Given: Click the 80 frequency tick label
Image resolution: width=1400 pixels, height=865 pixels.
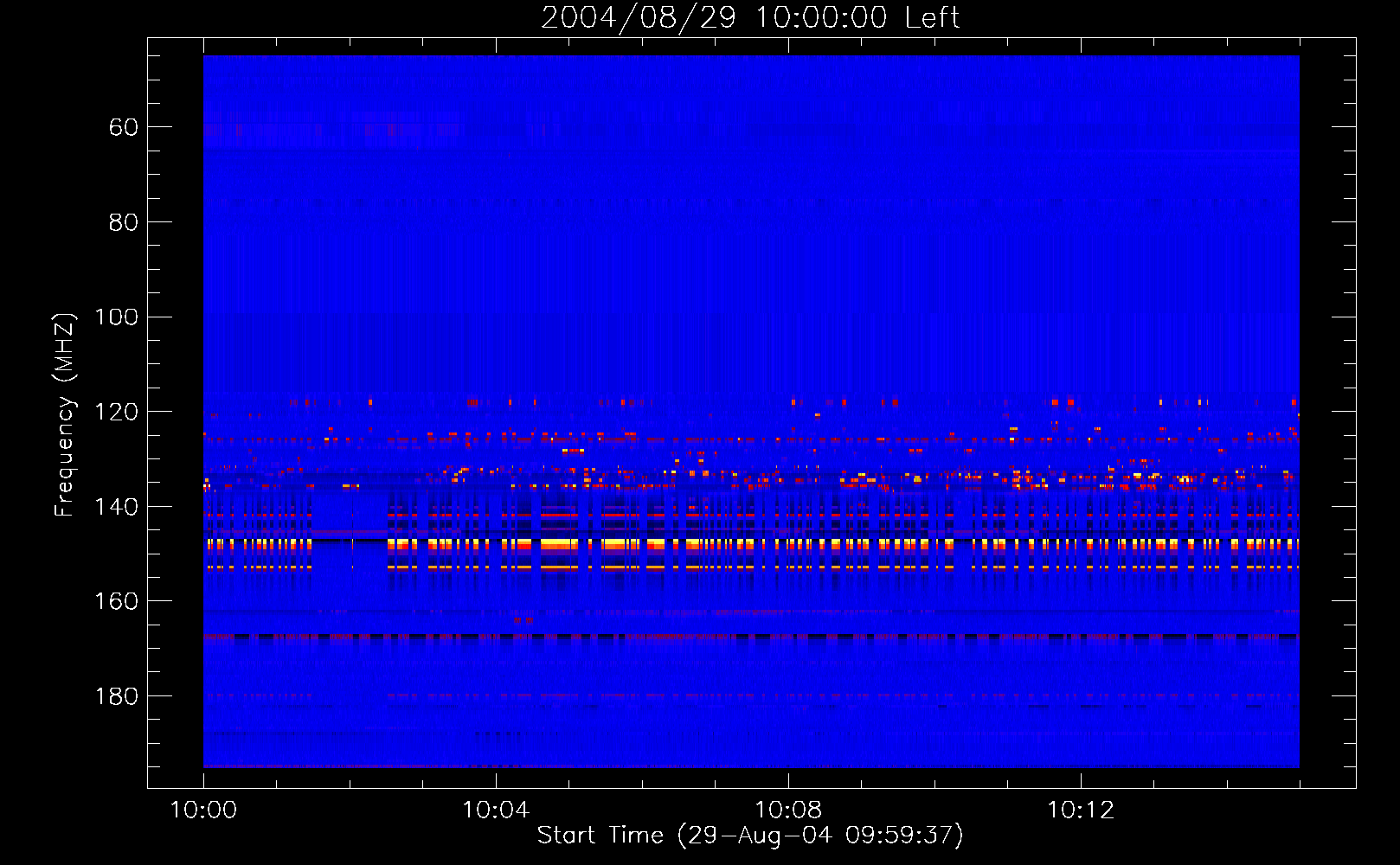Looking at the screenshot, I should (x=124, y=222).
